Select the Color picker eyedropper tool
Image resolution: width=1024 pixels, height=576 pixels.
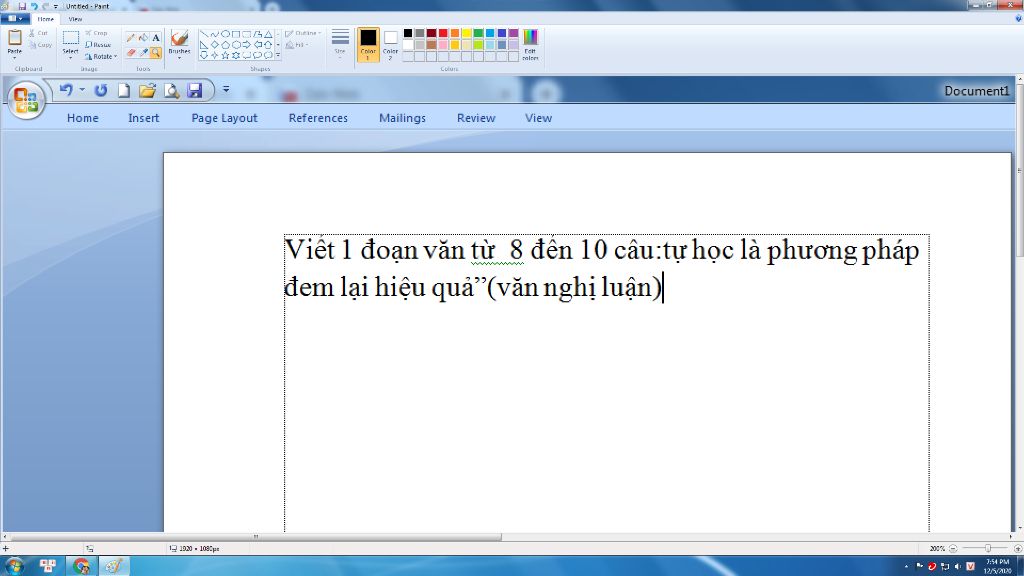(x=143, y=52)
